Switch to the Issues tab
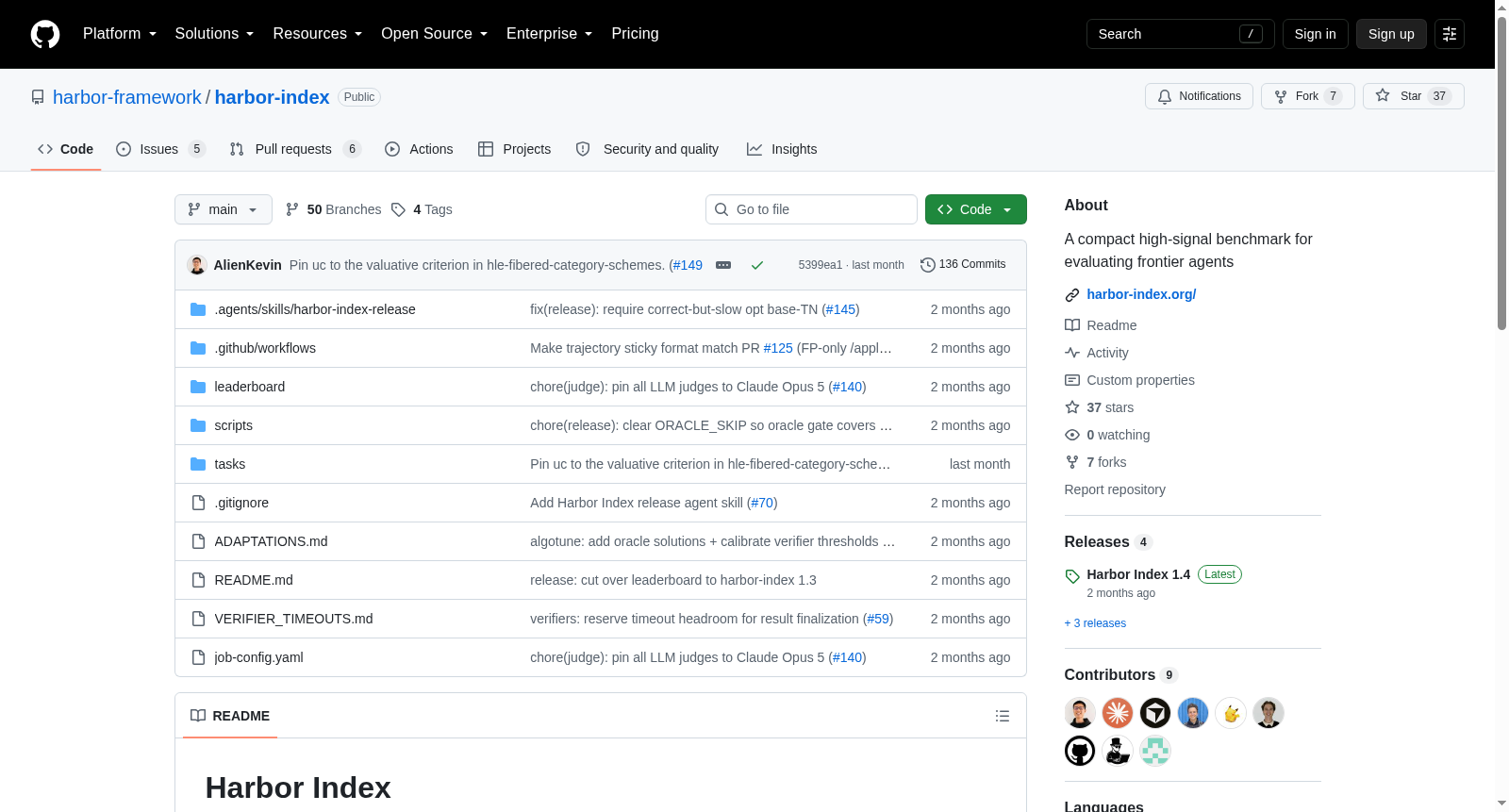Viewport: 1509px width, 812px height. click(160, 149)
